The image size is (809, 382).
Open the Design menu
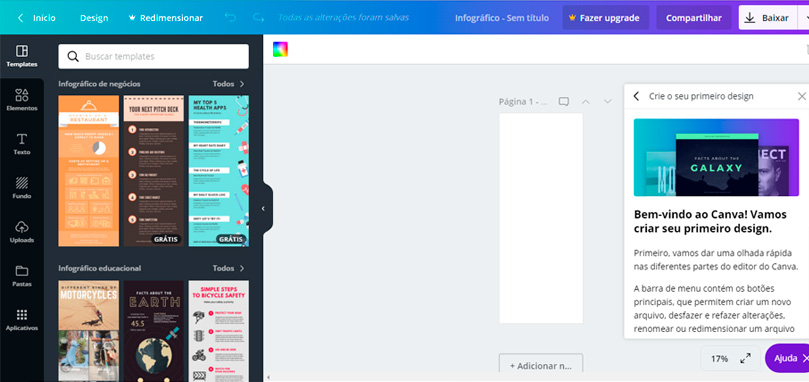point(94,18)
